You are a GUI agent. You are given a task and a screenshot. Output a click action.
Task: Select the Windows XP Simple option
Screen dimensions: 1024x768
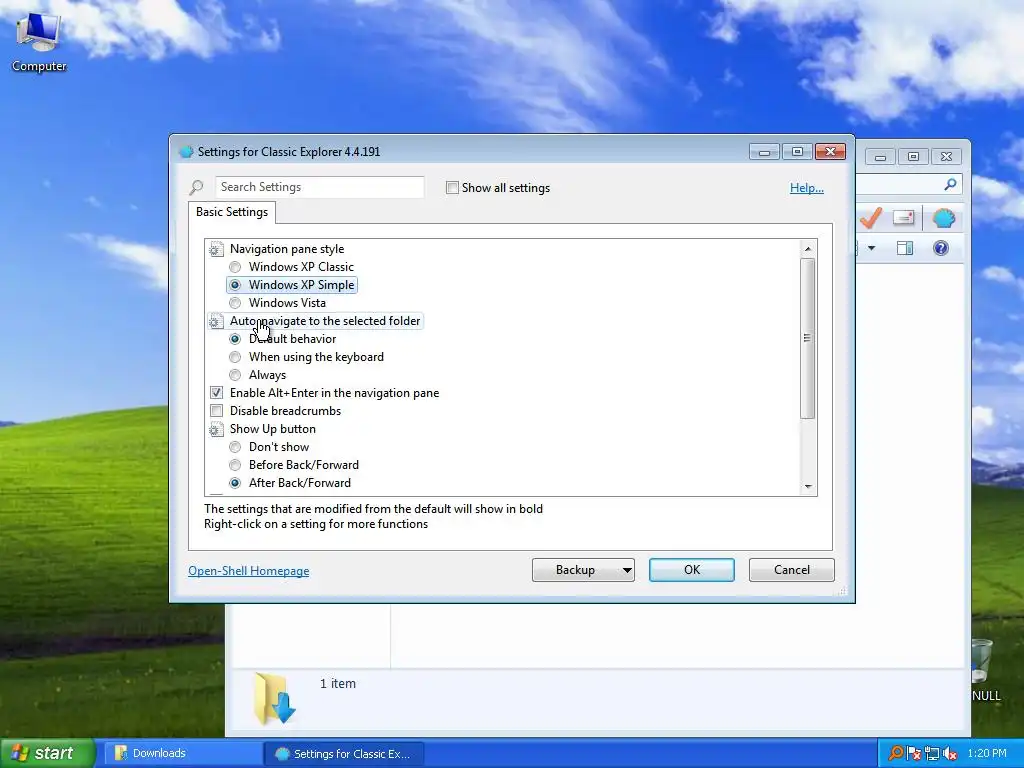tap(292, 285)
